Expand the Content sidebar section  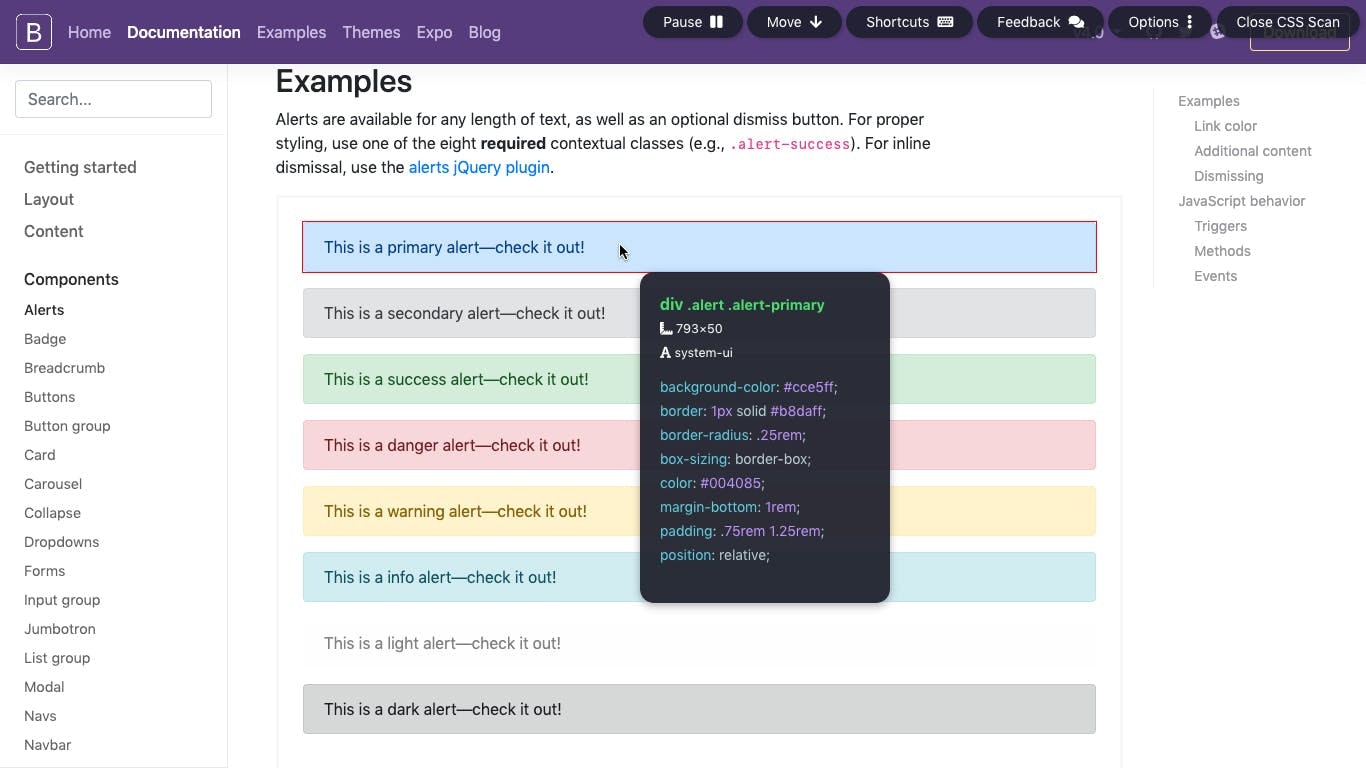click(54, 231)
